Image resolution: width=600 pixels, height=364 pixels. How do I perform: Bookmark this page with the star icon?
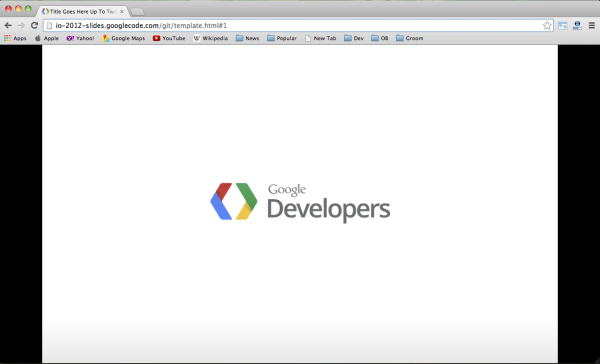tap(547, 26)
